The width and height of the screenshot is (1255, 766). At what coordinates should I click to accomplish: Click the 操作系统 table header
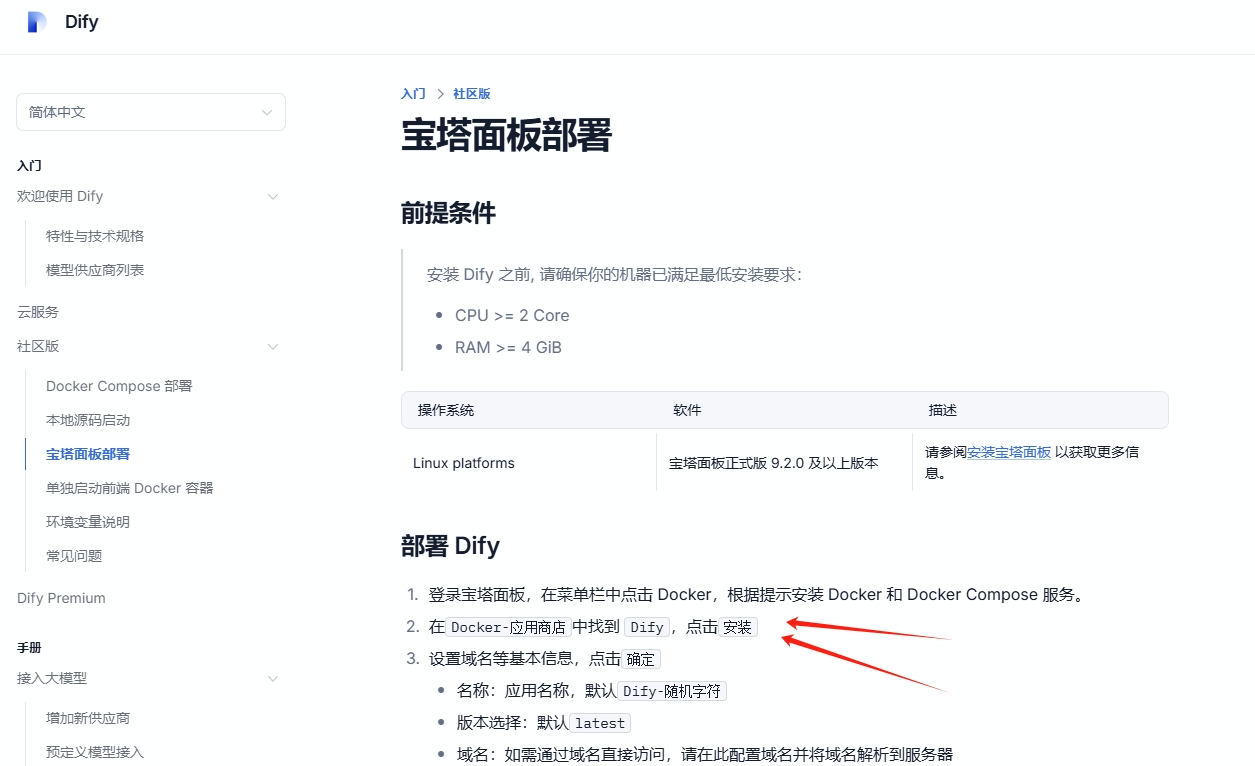(446, 410)
